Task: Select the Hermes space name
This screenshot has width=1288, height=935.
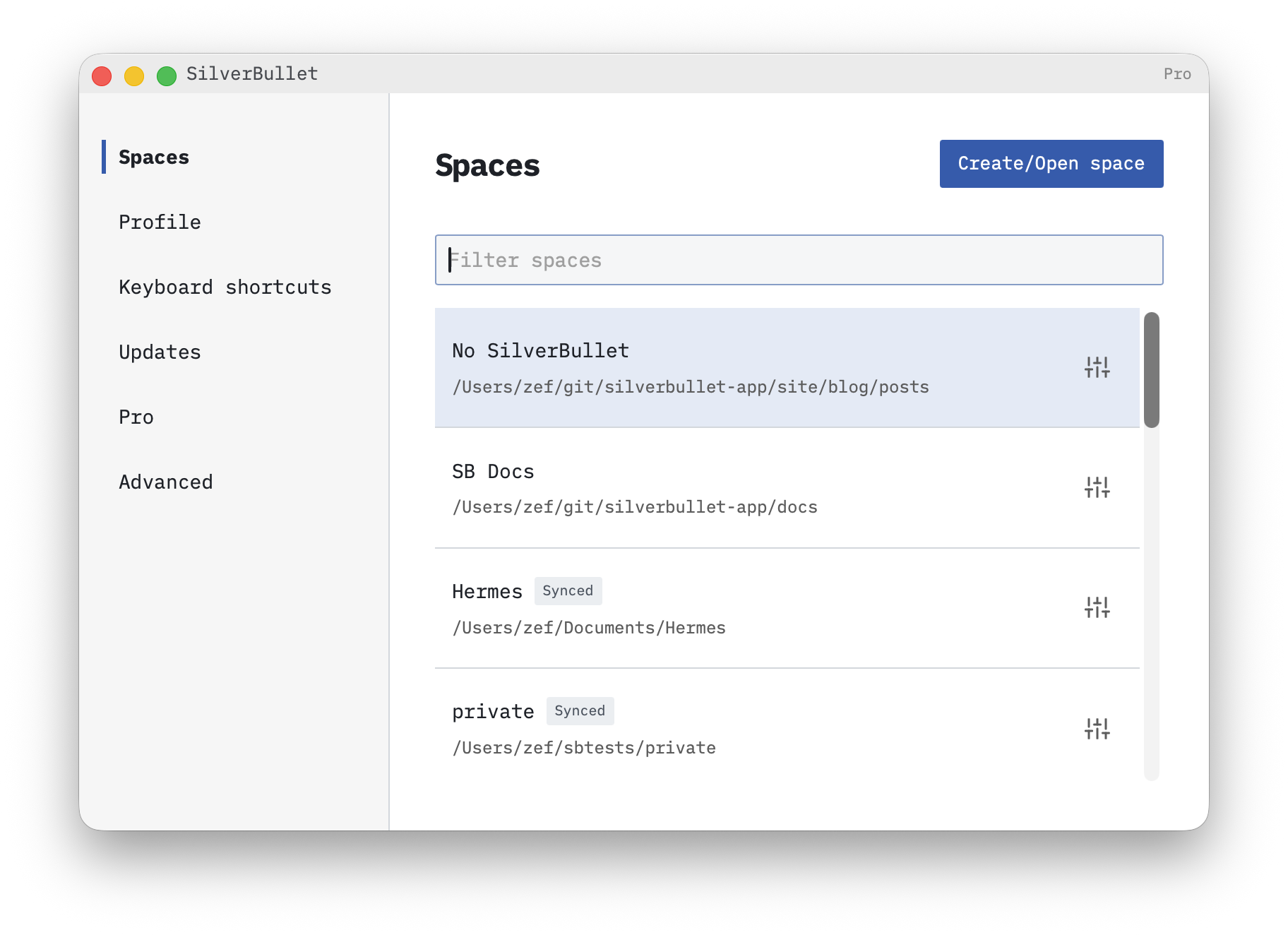Action: (x=487, y=591)
